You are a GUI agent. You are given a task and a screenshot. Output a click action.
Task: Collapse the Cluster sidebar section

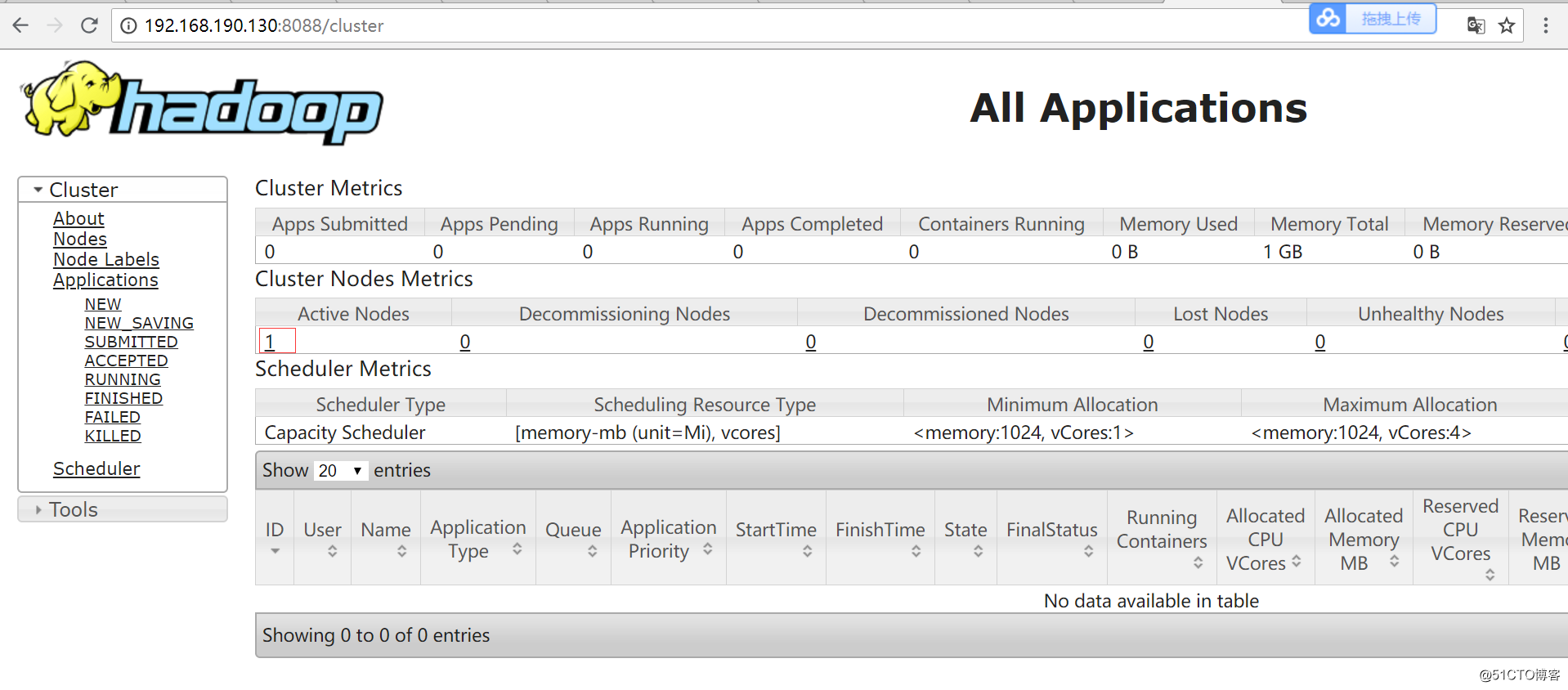123,190
